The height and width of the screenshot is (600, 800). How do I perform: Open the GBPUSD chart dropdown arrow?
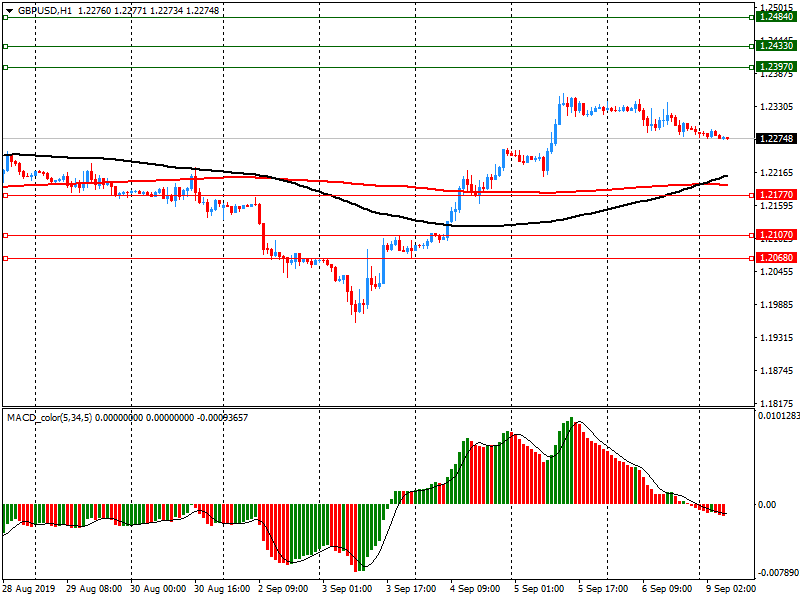pos(9,11)
